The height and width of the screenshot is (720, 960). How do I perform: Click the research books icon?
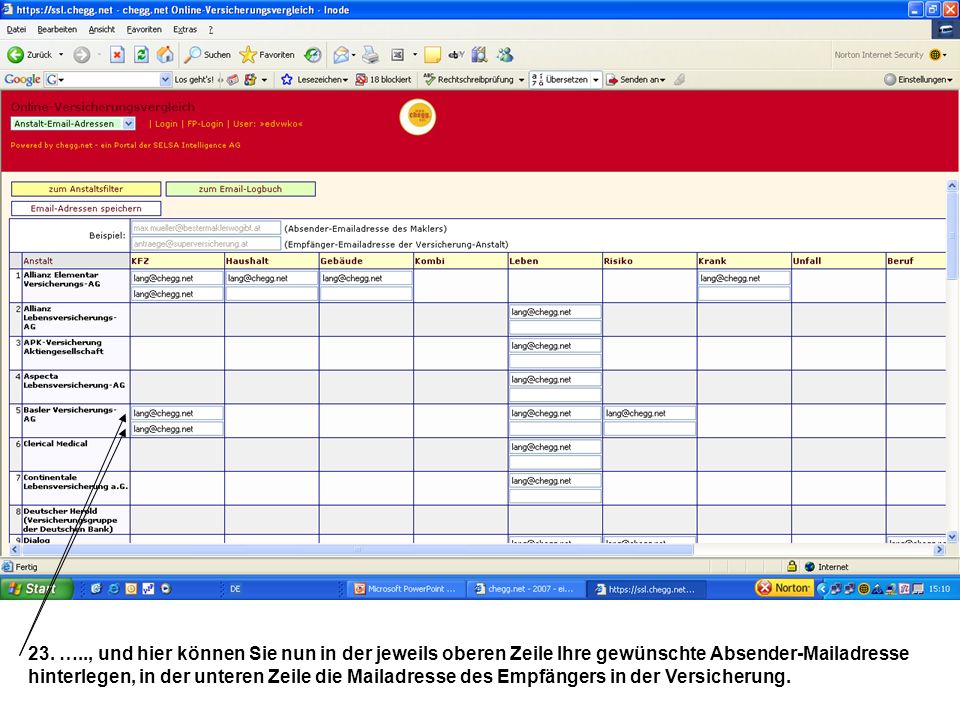(479, 55)
